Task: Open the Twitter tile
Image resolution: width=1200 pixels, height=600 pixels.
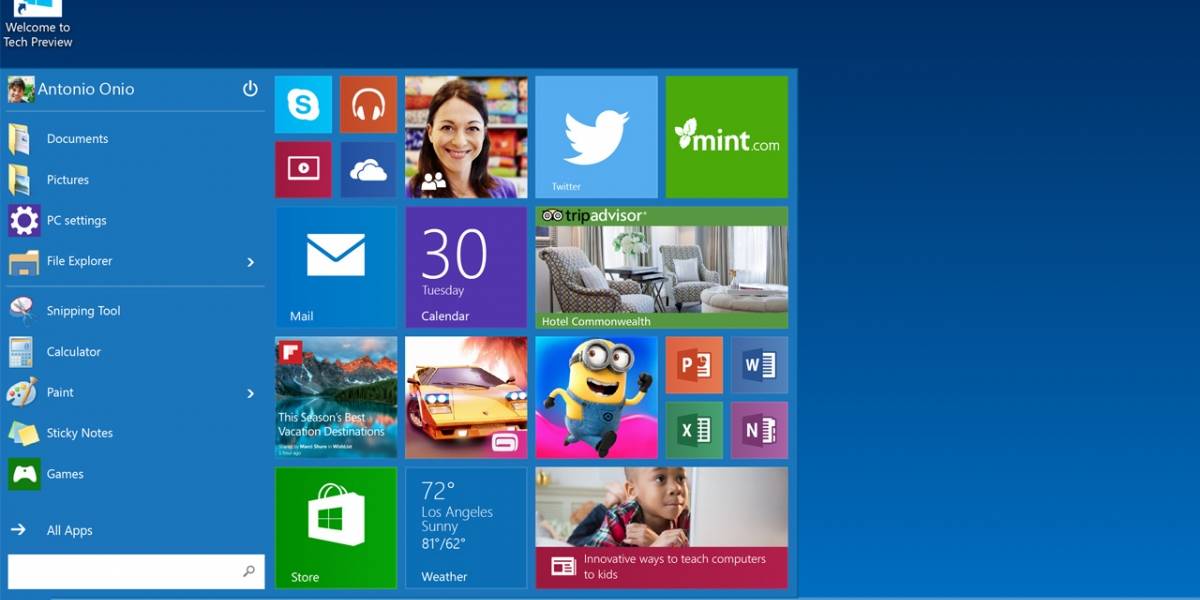Action: (x=596, y=137)
